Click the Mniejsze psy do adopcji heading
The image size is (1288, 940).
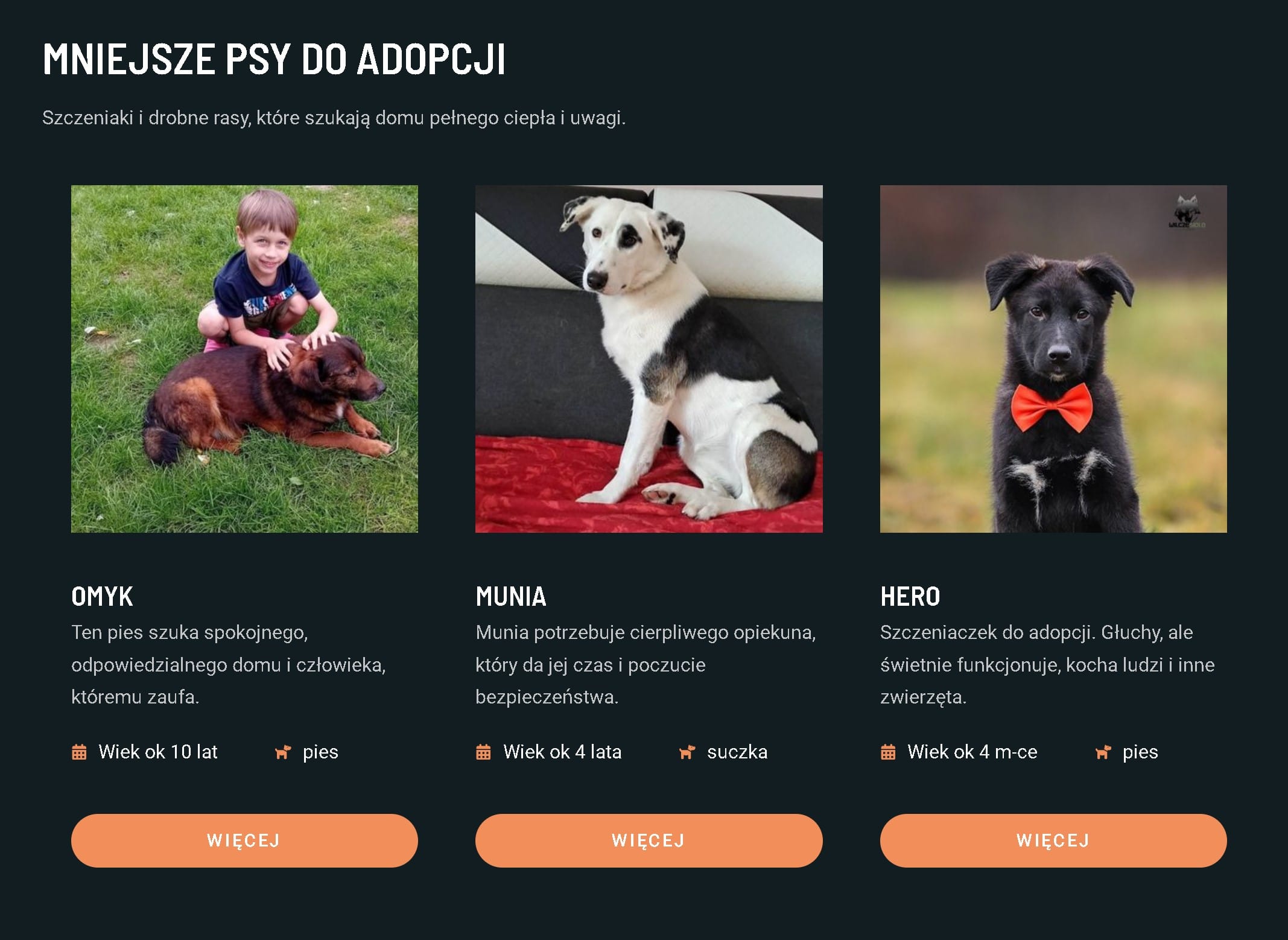tap(274, 59)
